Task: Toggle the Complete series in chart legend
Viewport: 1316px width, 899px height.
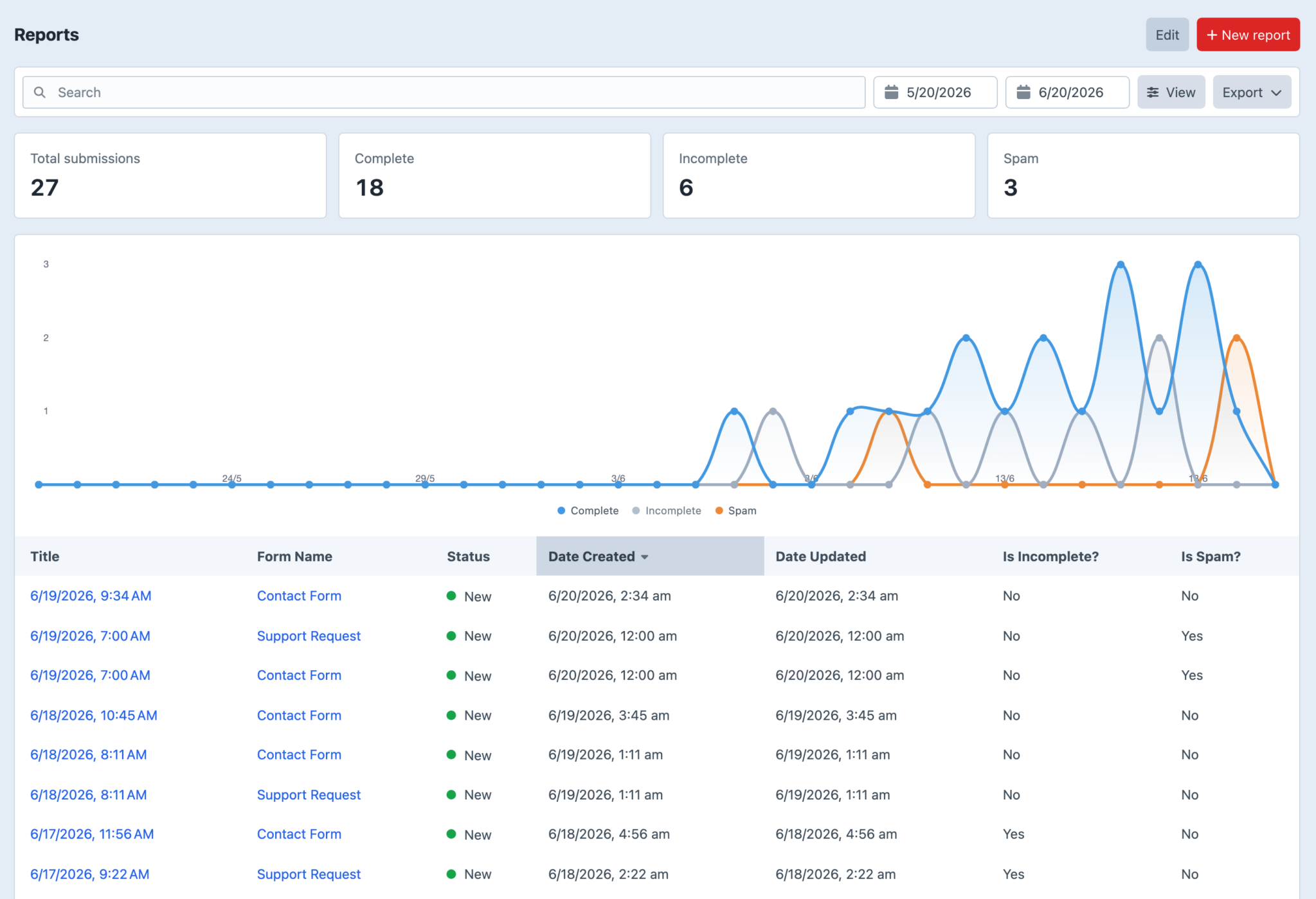Action: click(588, 511)
